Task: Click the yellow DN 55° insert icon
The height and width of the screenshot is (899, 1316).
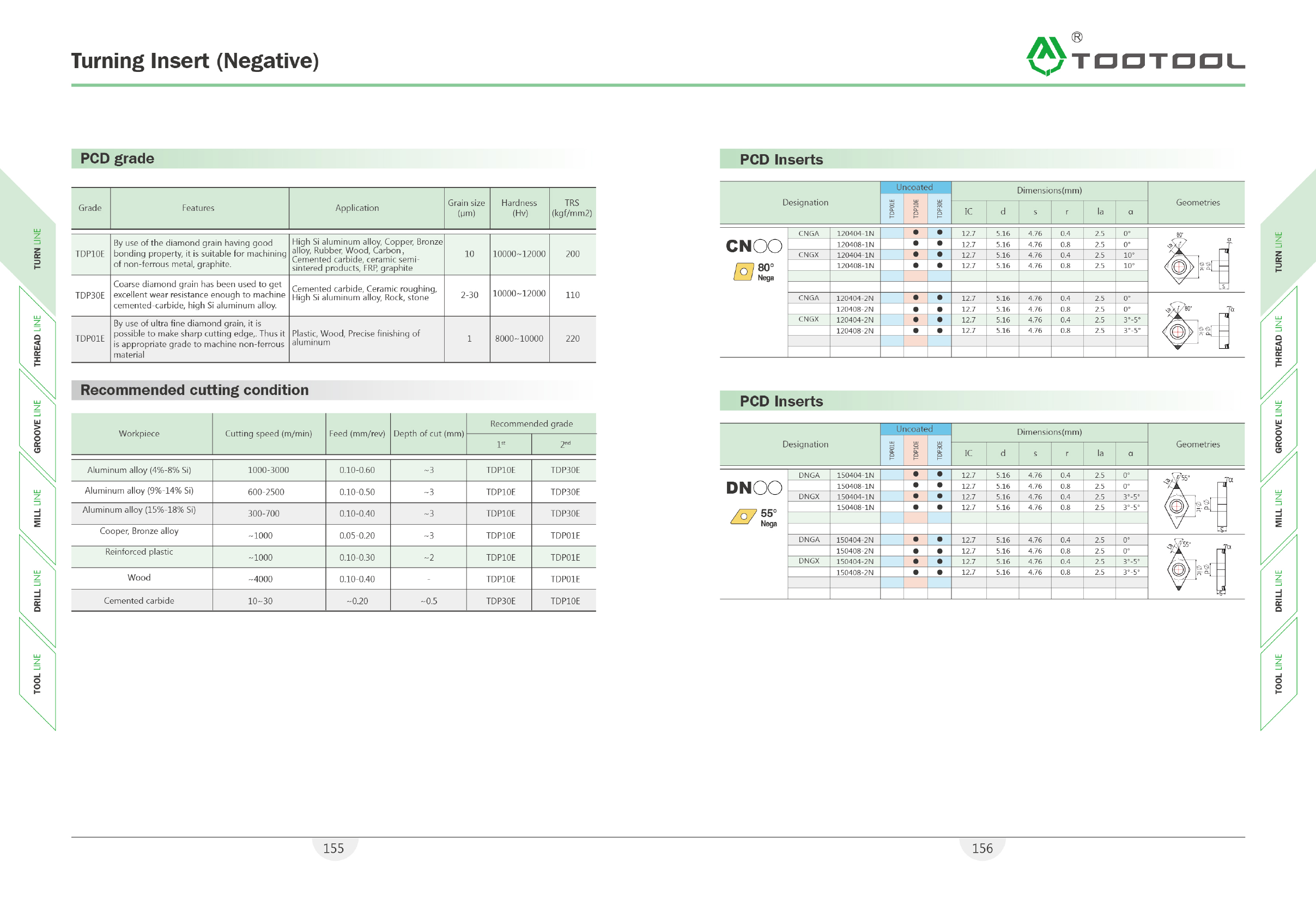Action: pos(743,517)
